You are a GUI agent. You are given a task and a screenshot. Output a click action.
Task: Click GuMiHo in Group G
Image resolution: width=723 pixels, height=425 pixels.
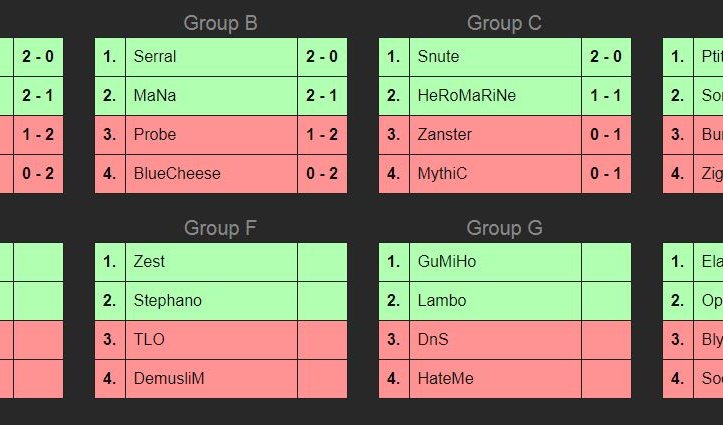447,262
